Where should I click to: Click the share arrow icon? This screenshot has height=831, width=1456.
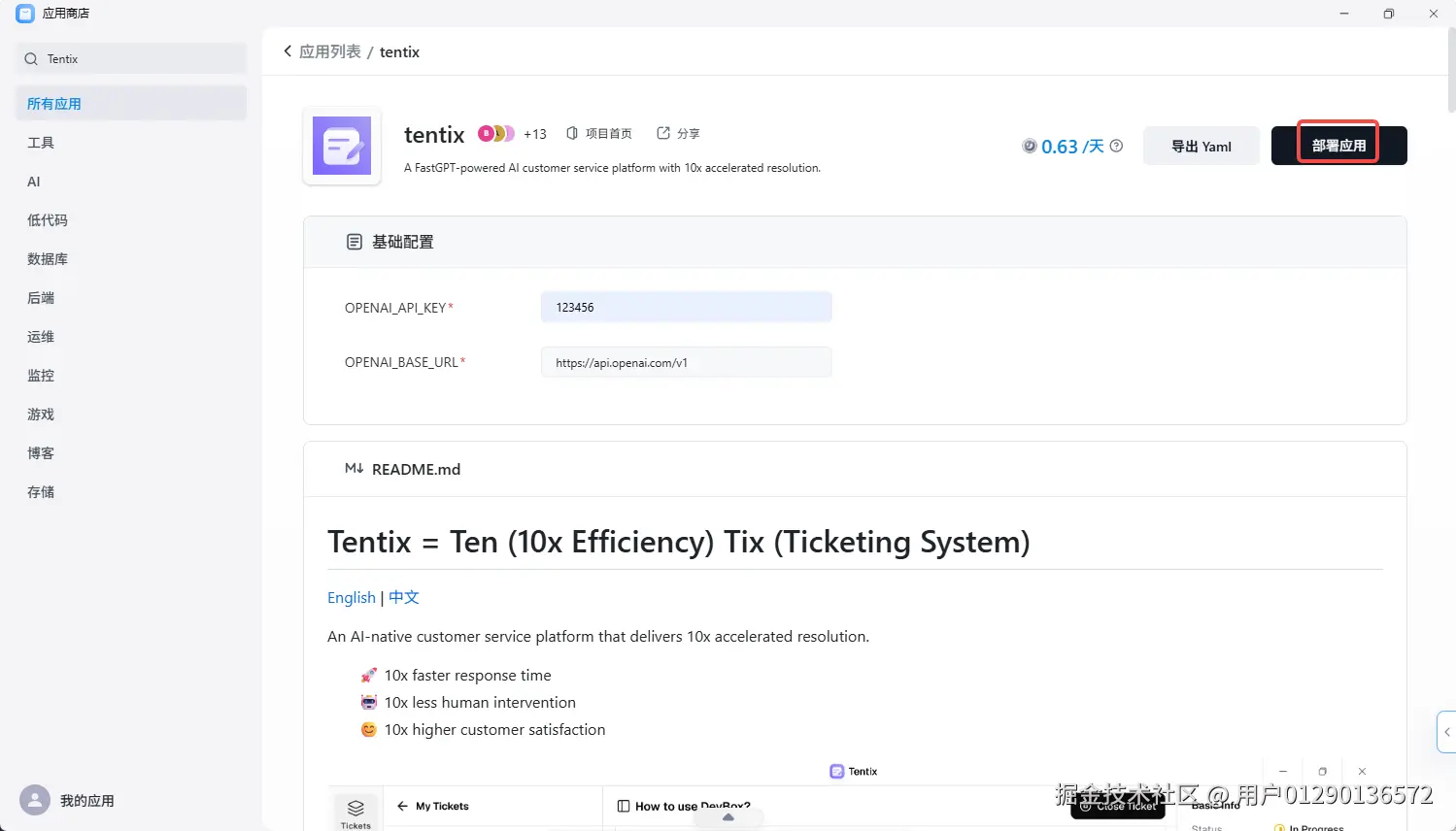(663, 133)
